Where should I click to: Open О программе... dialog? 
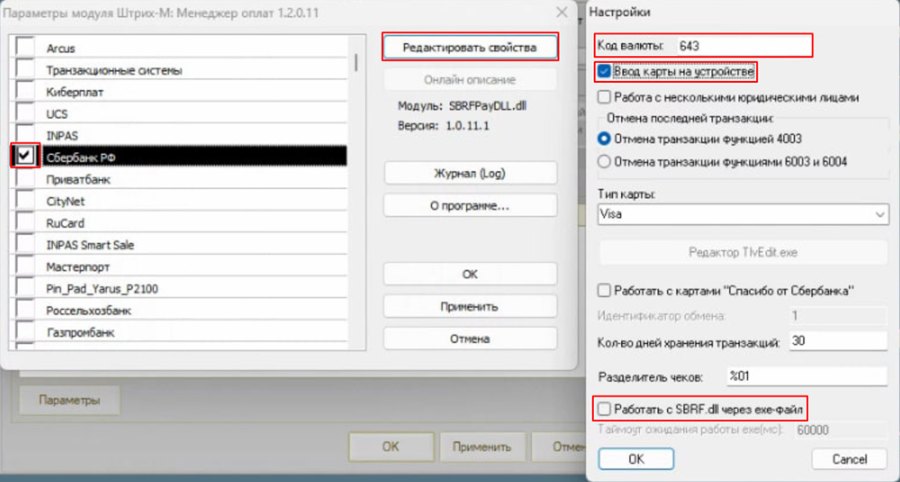[x=470, y=206]
